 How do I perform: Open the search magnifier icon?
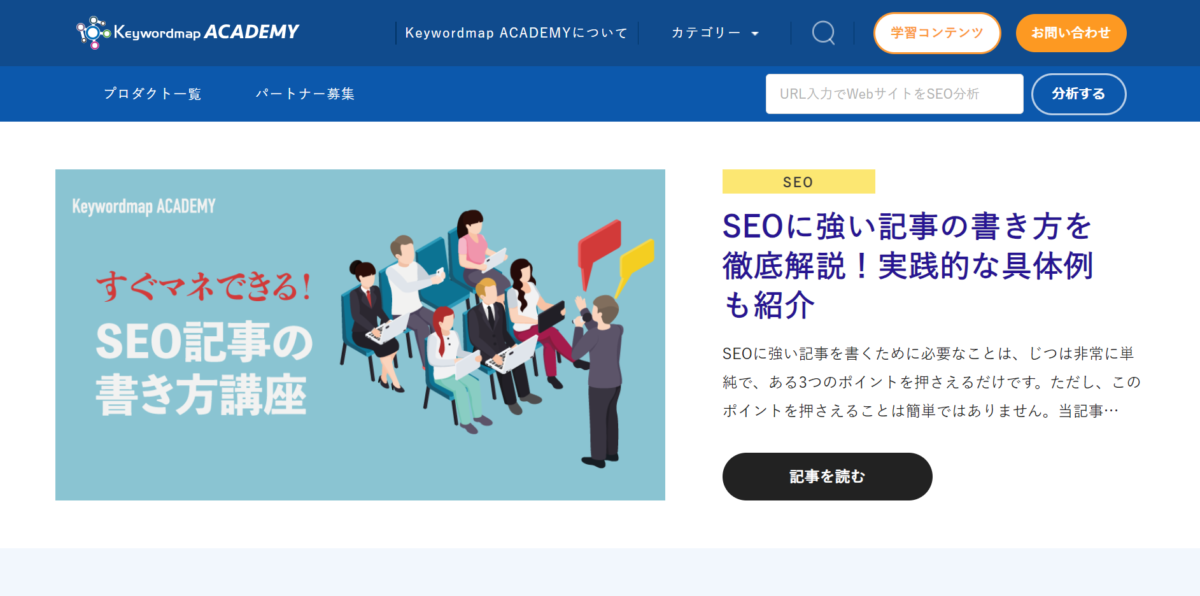pos(823,33)
